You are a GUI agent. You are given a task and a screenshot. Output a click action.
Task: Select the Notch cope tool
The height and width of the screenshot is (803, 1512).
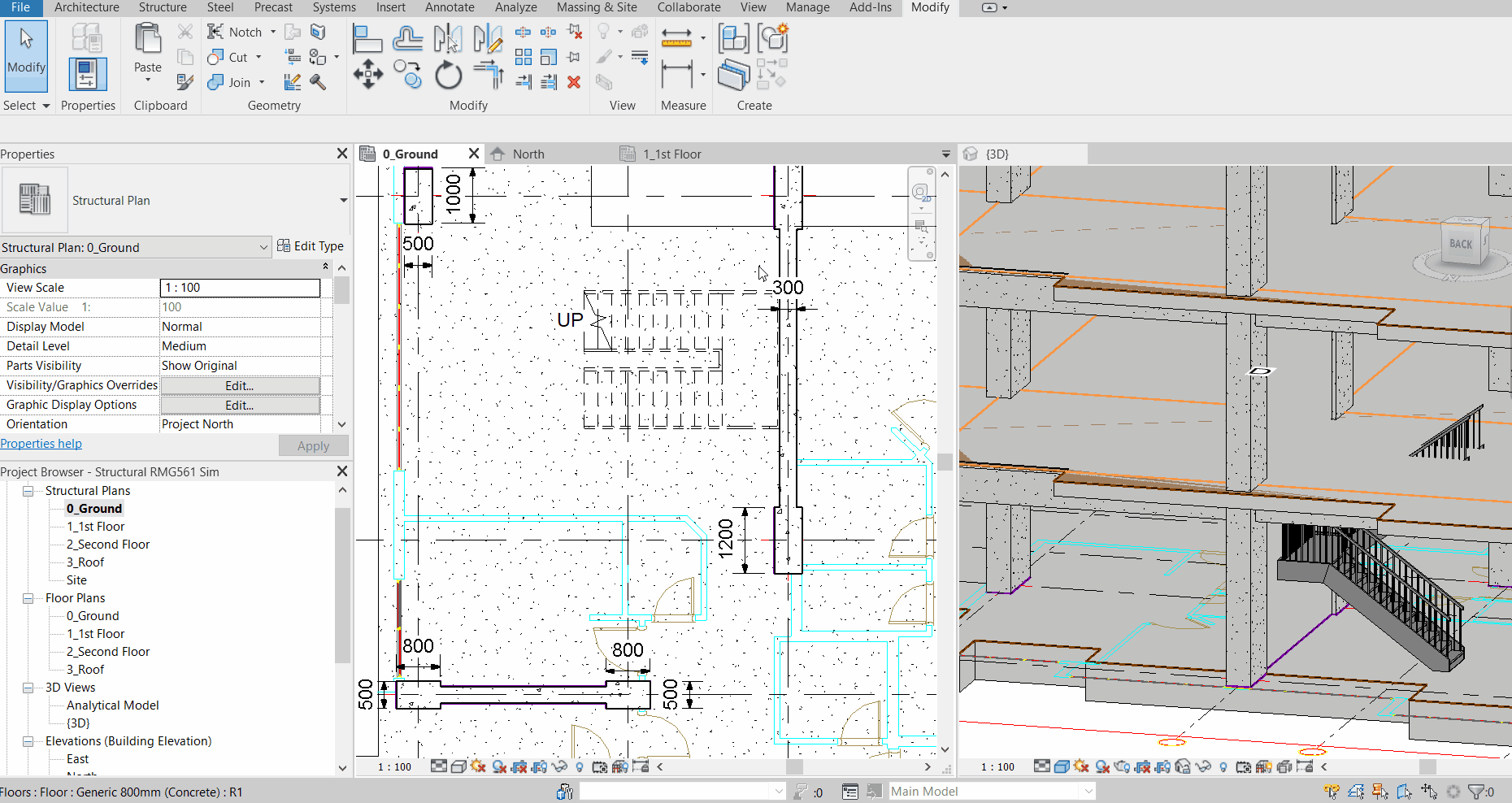(234, 32)
